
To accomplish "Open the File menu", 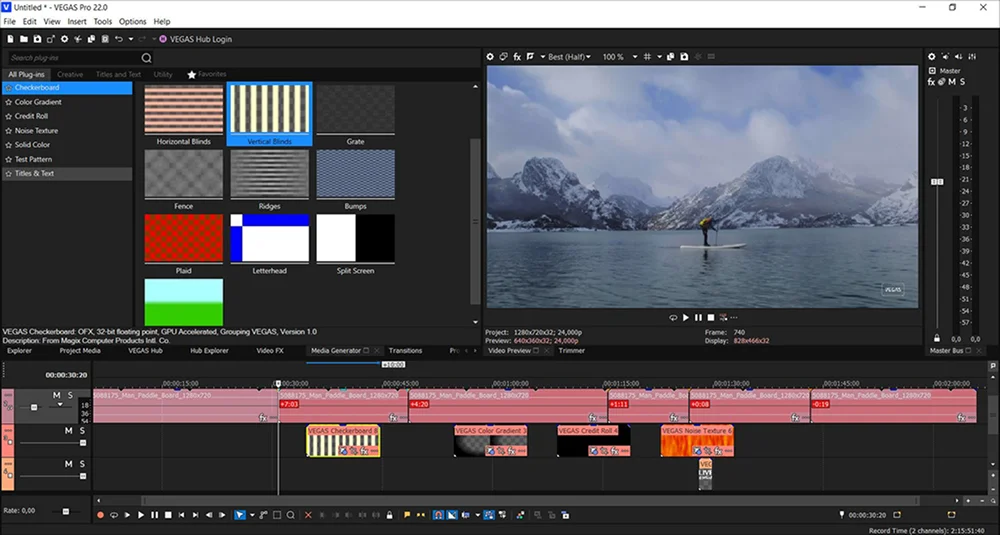I will [x=10, y=21].
